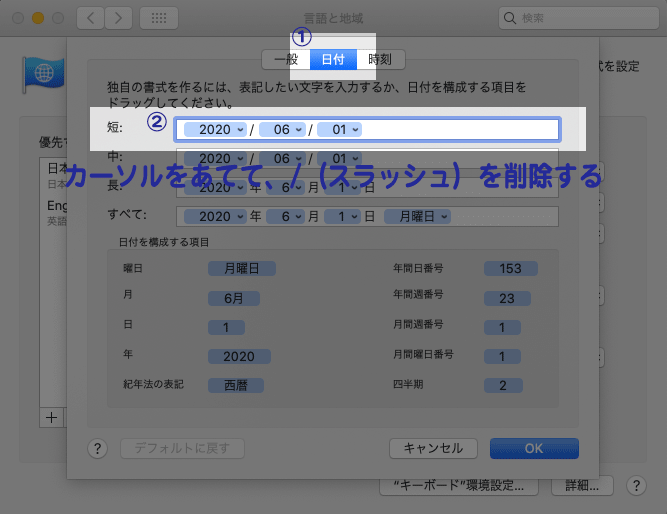Click the back navigation arrow
The width and height of the screenshot is (667, 514).
(91, 18)
